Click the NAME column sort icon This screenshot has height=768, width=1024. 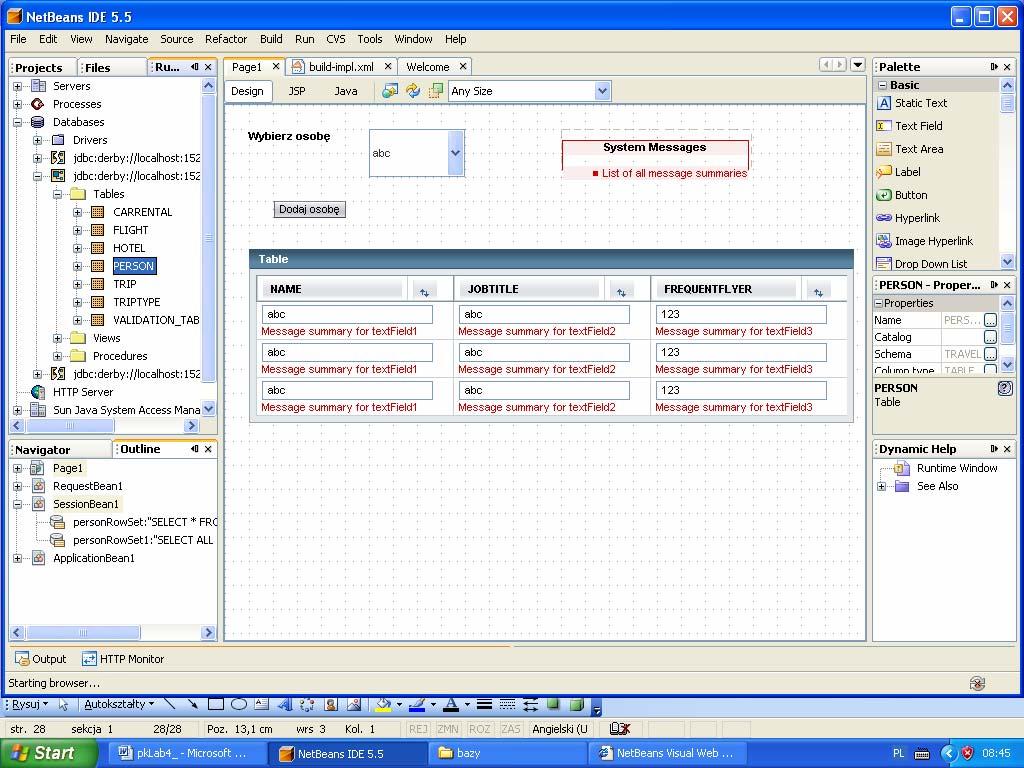424,292
